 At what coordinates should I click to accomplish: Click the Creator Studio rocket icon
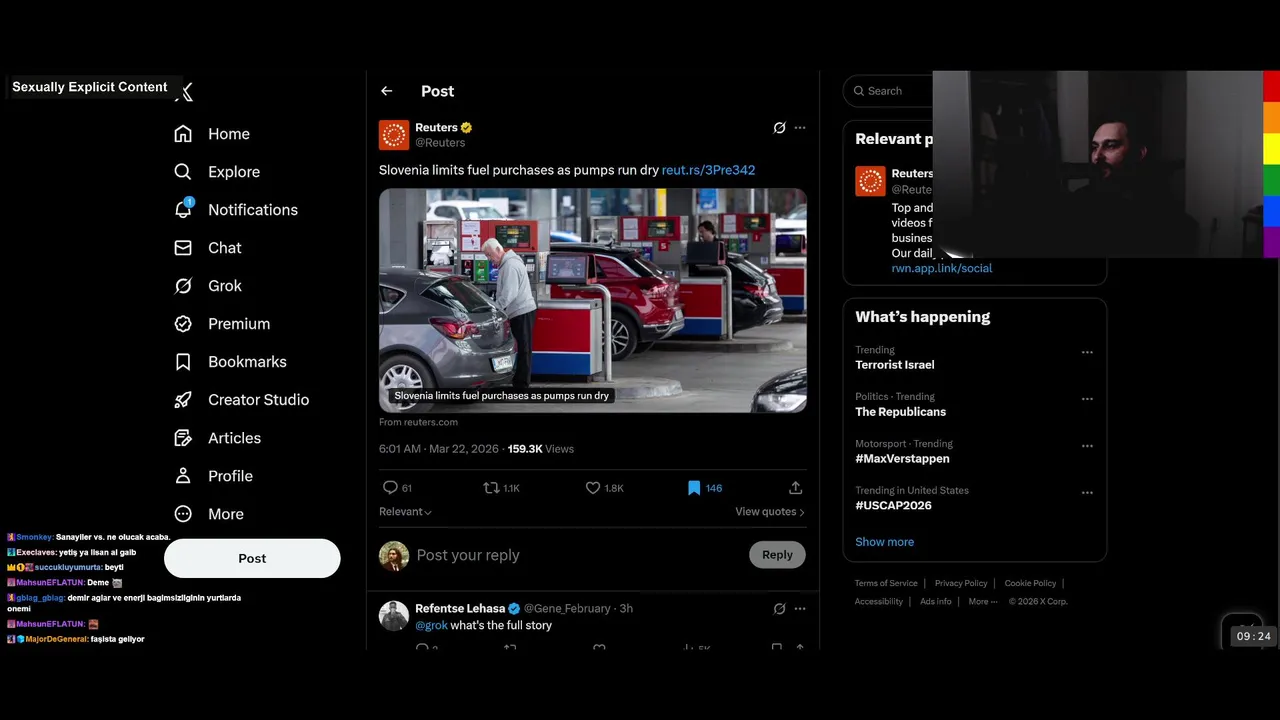point(183,400)
